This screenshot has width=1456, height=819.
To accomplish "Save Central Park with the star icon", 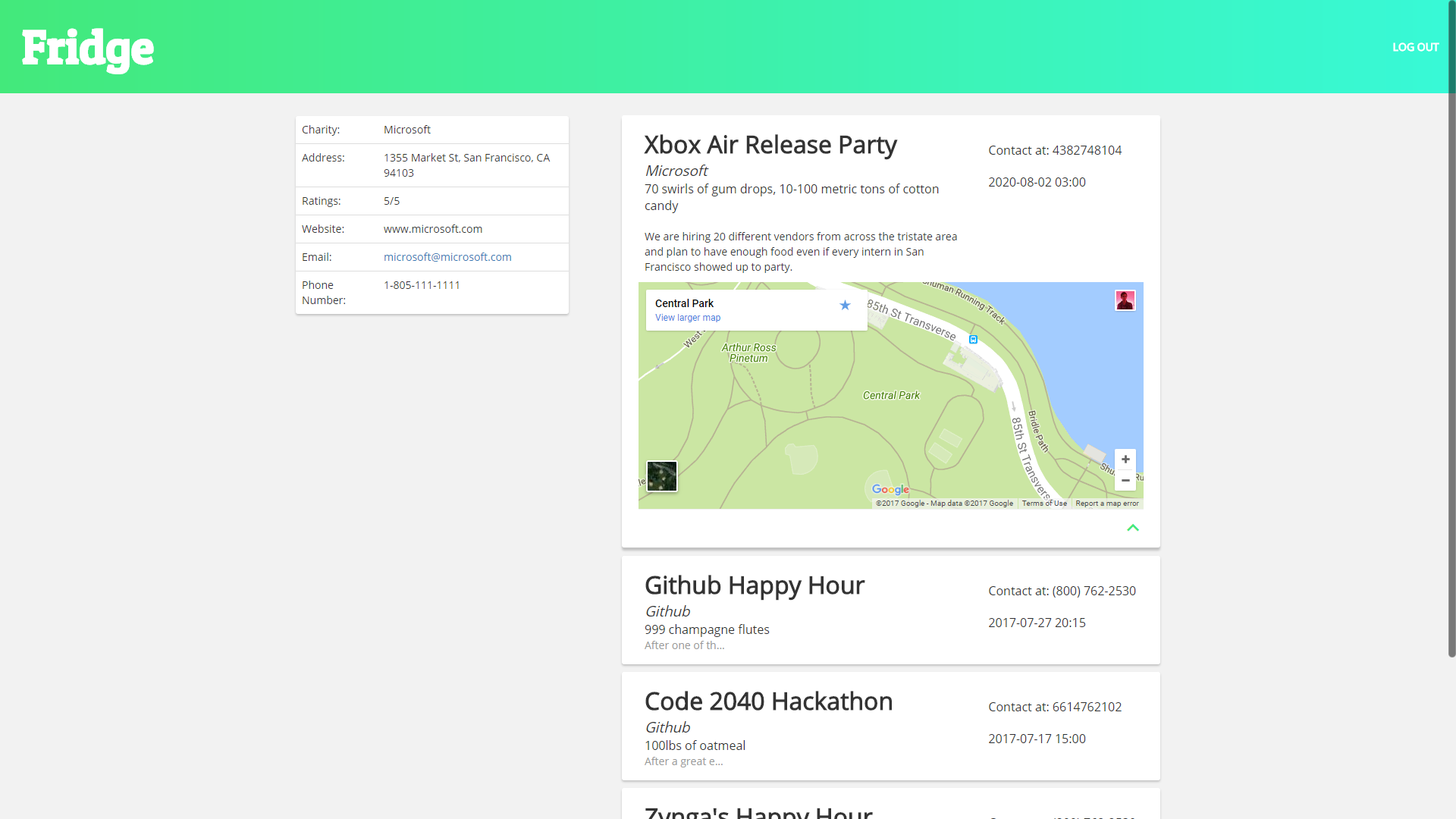I will point(845,306).
